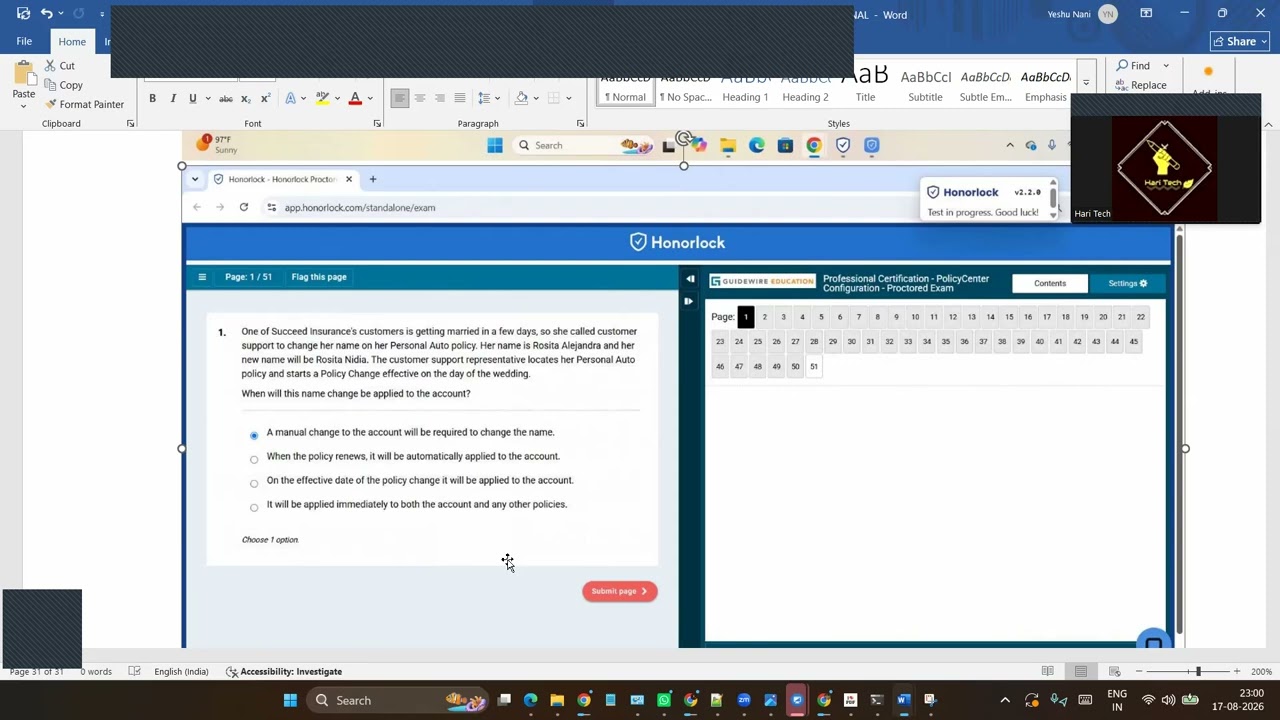Click the Copy command in Clipboard group
1280x720 pixels.
point(62,85)
